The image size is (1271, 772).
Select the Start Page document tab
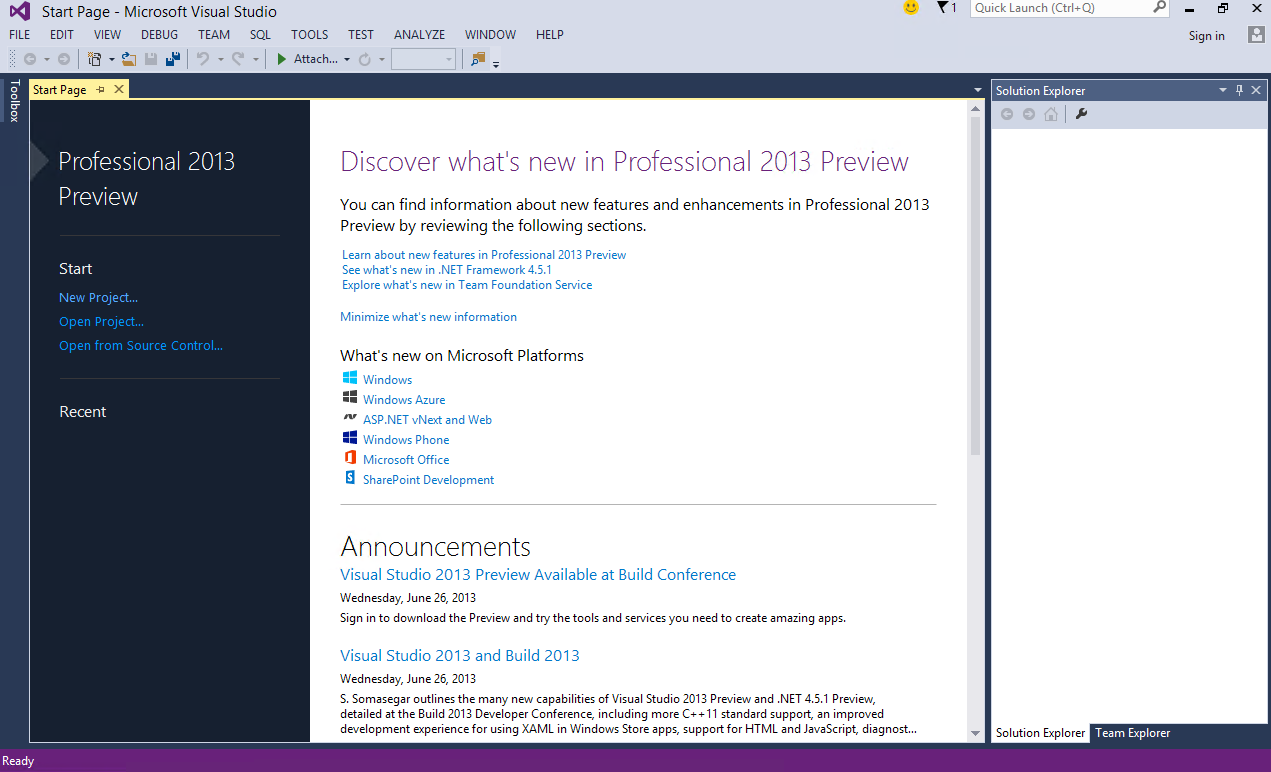point(60,89)
